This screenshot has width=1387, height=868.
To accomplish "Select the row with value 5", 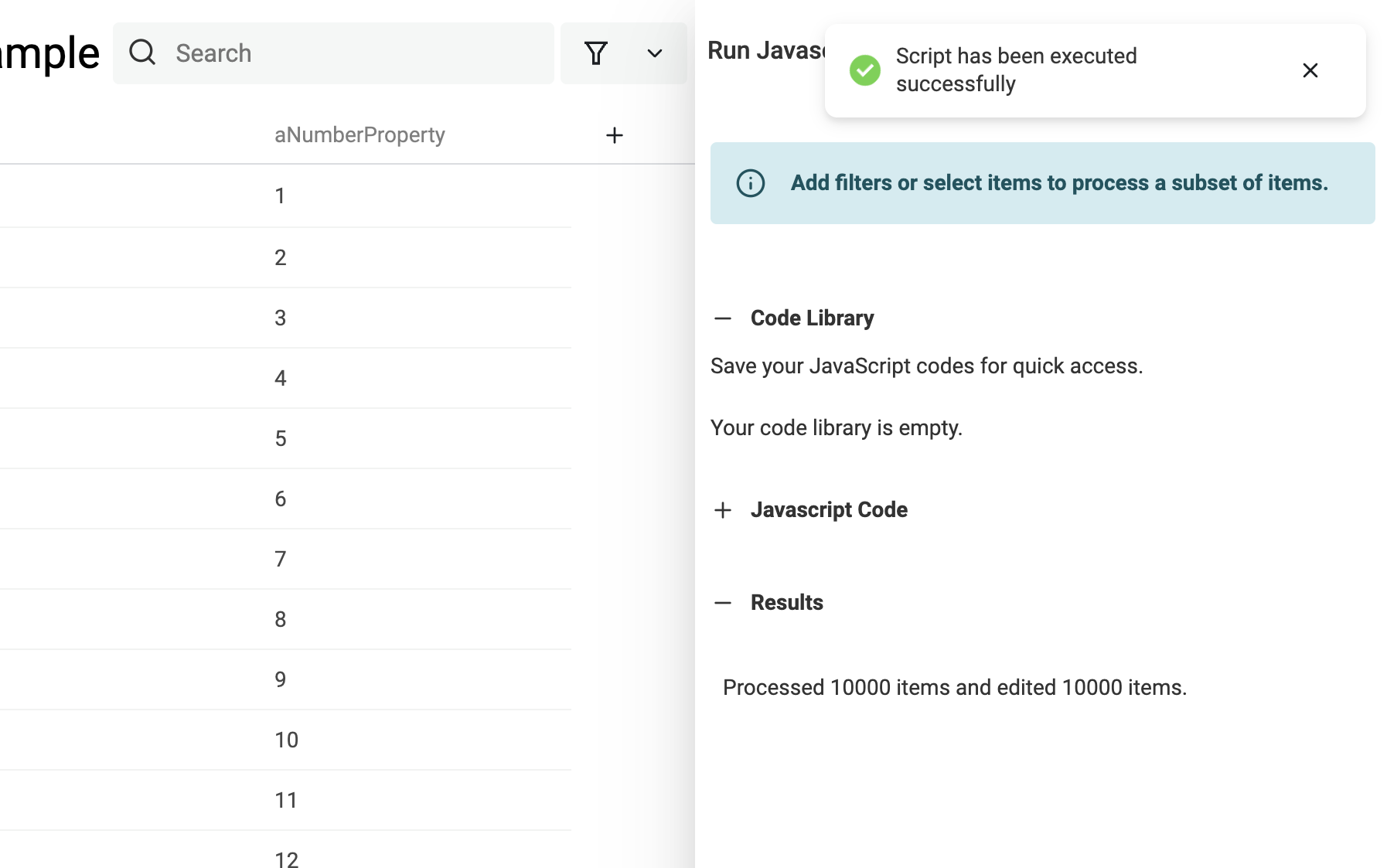I will click(x=280, y=439).
